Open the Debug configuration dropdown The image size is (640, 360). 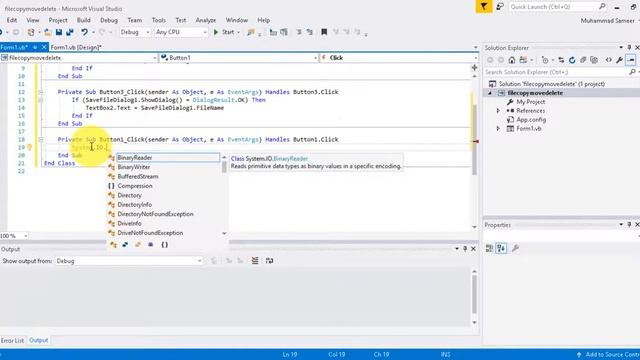135,32
